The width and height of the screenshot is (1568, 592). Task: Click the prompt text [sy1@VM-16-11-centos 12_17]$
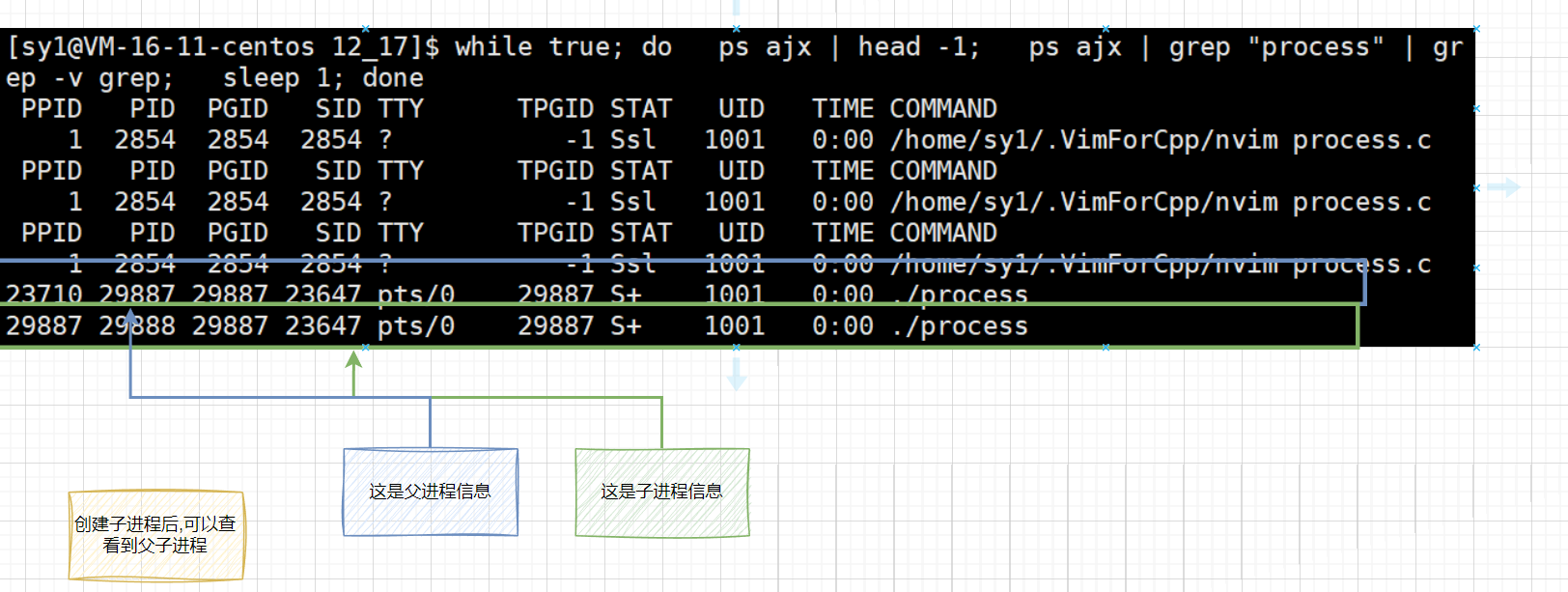pos(223,46)
